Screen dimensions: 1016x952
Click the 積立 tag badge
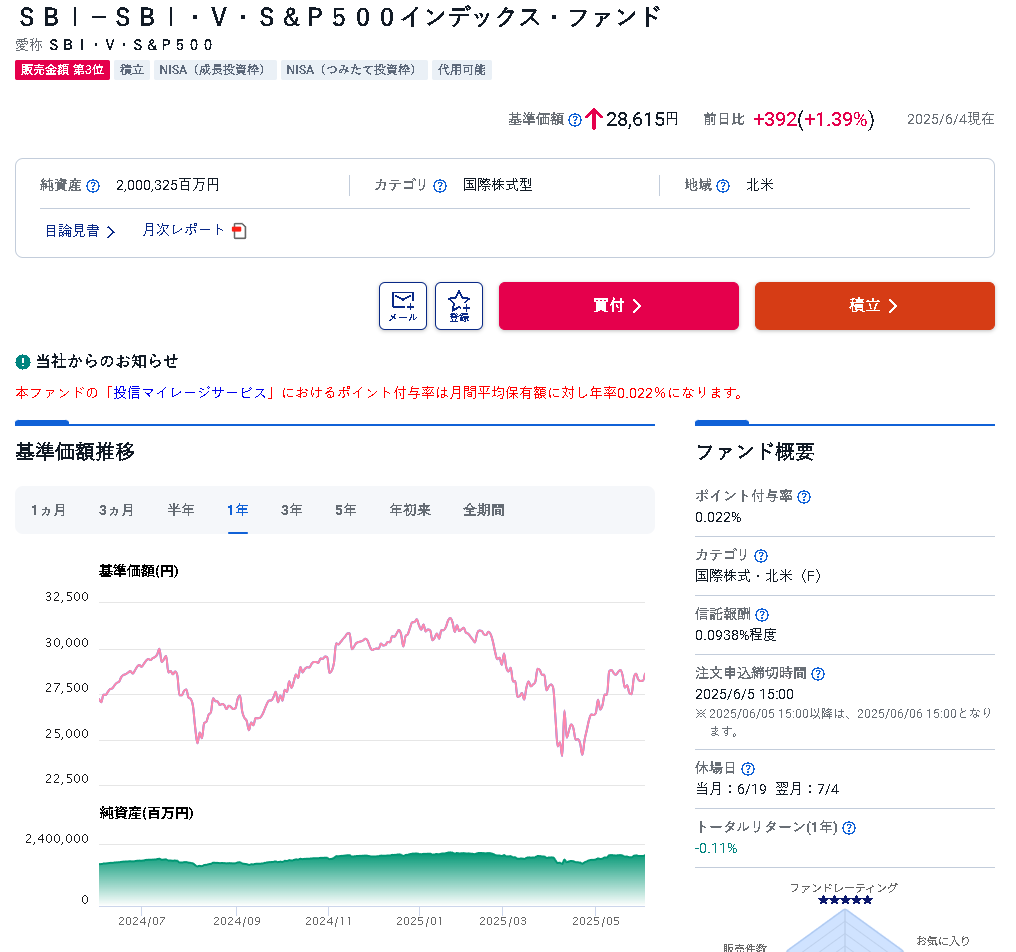(x=132, y=70)
